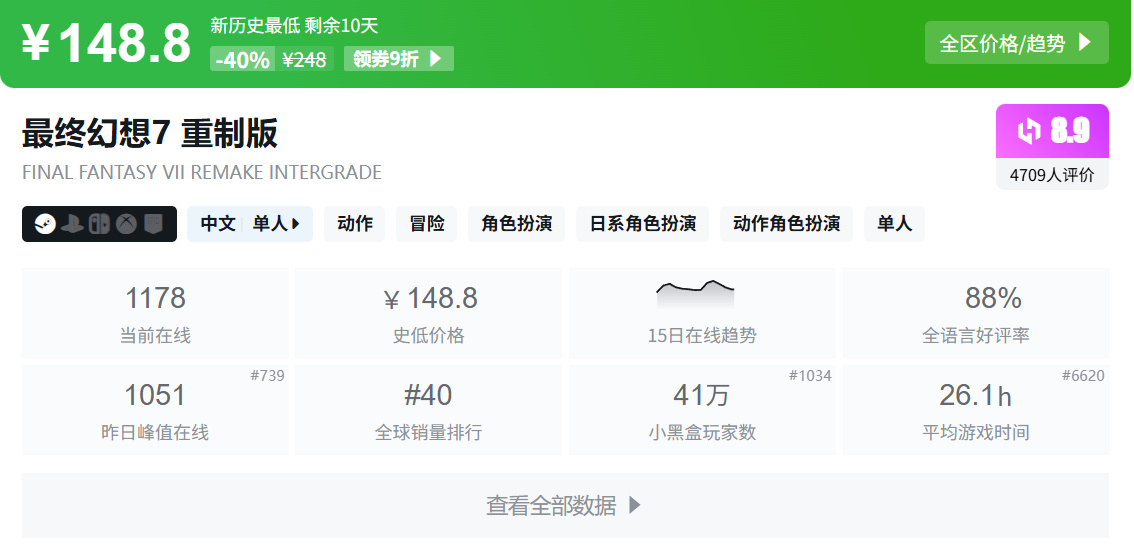Click the #739 rank label

(267, 375)
